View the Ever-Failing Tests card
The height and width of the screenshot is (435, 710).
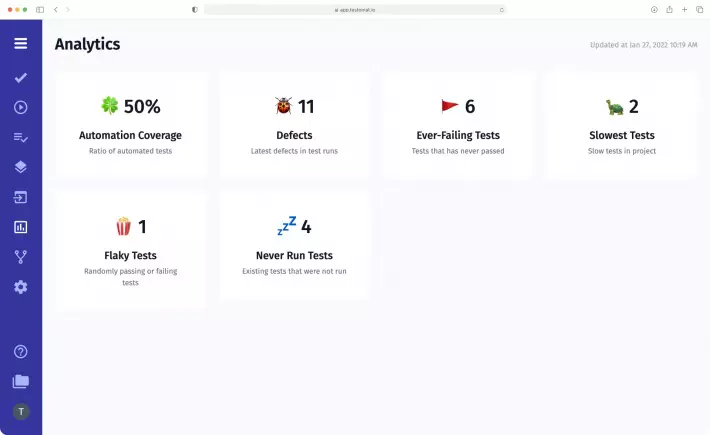tap(457, 125)
